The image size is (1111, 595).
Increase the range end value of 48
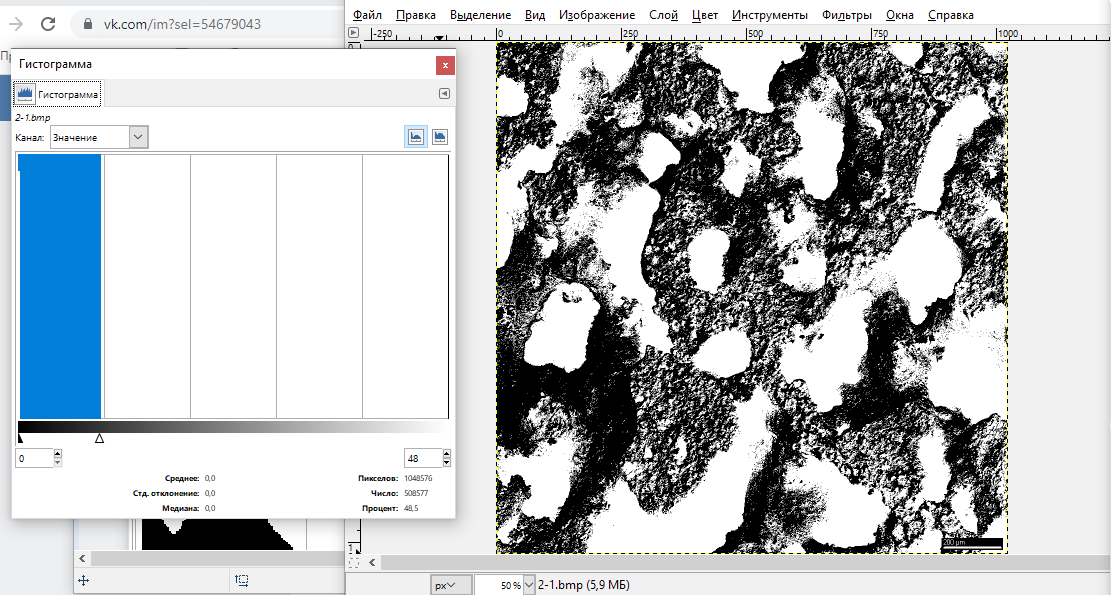click(447, 454)
